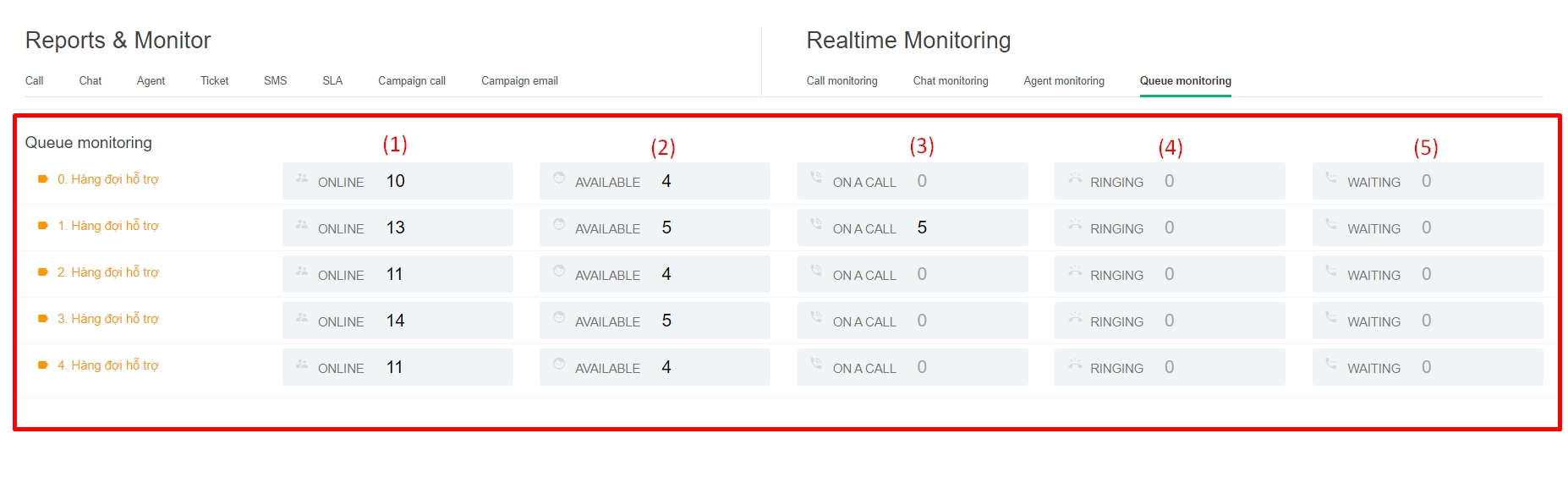Image resolution: width=1568 pixels, height=488 pixels.
Task: Click the Waiting phone icon in queue 4 row
Action: click(x=1330, y=364)
